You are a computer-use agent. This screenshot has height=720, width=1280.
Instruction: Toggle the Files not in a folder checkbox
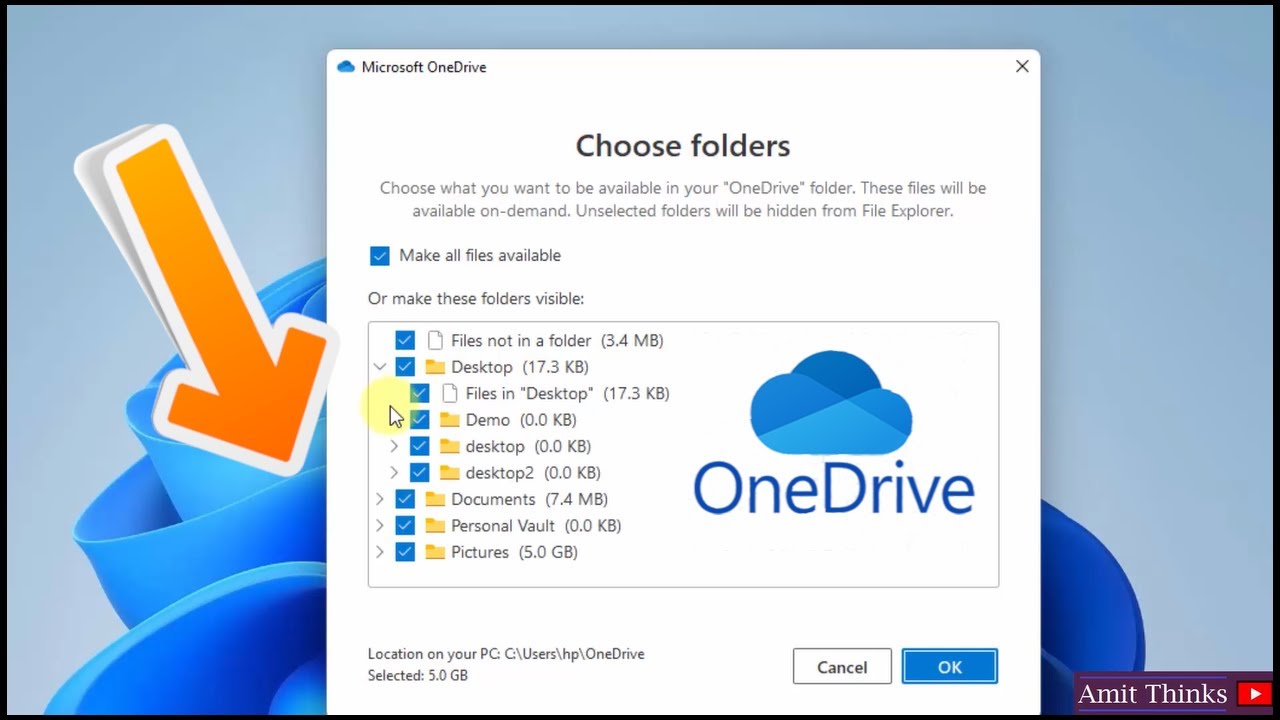click(x=405, y=340)
